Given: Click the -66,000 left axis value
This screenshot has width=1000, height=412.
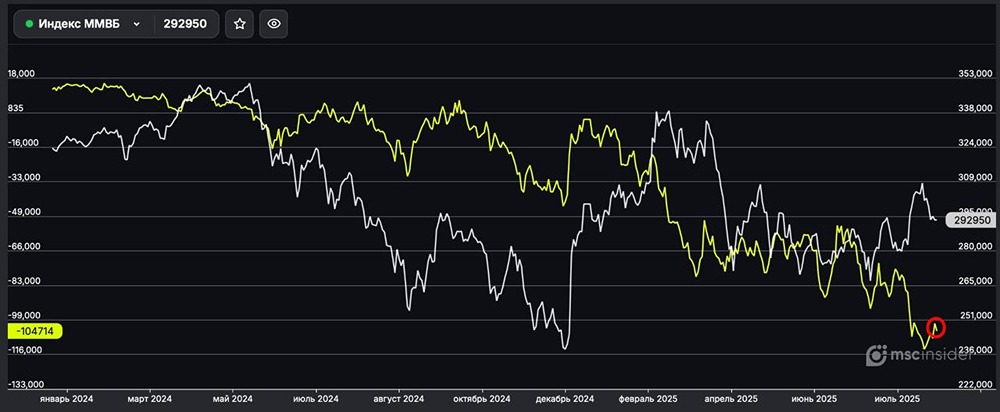Looking at the screenshot, I should click(23, 247).
